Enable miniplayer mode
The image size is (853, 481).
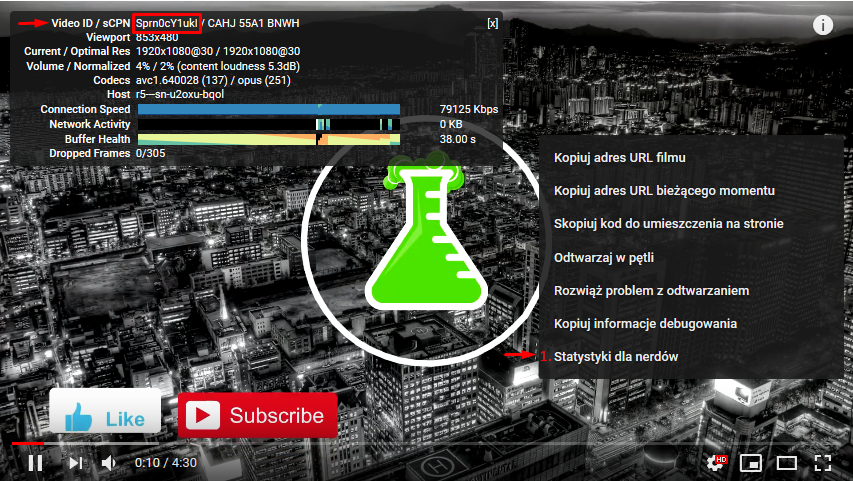[x=751, y=463]
